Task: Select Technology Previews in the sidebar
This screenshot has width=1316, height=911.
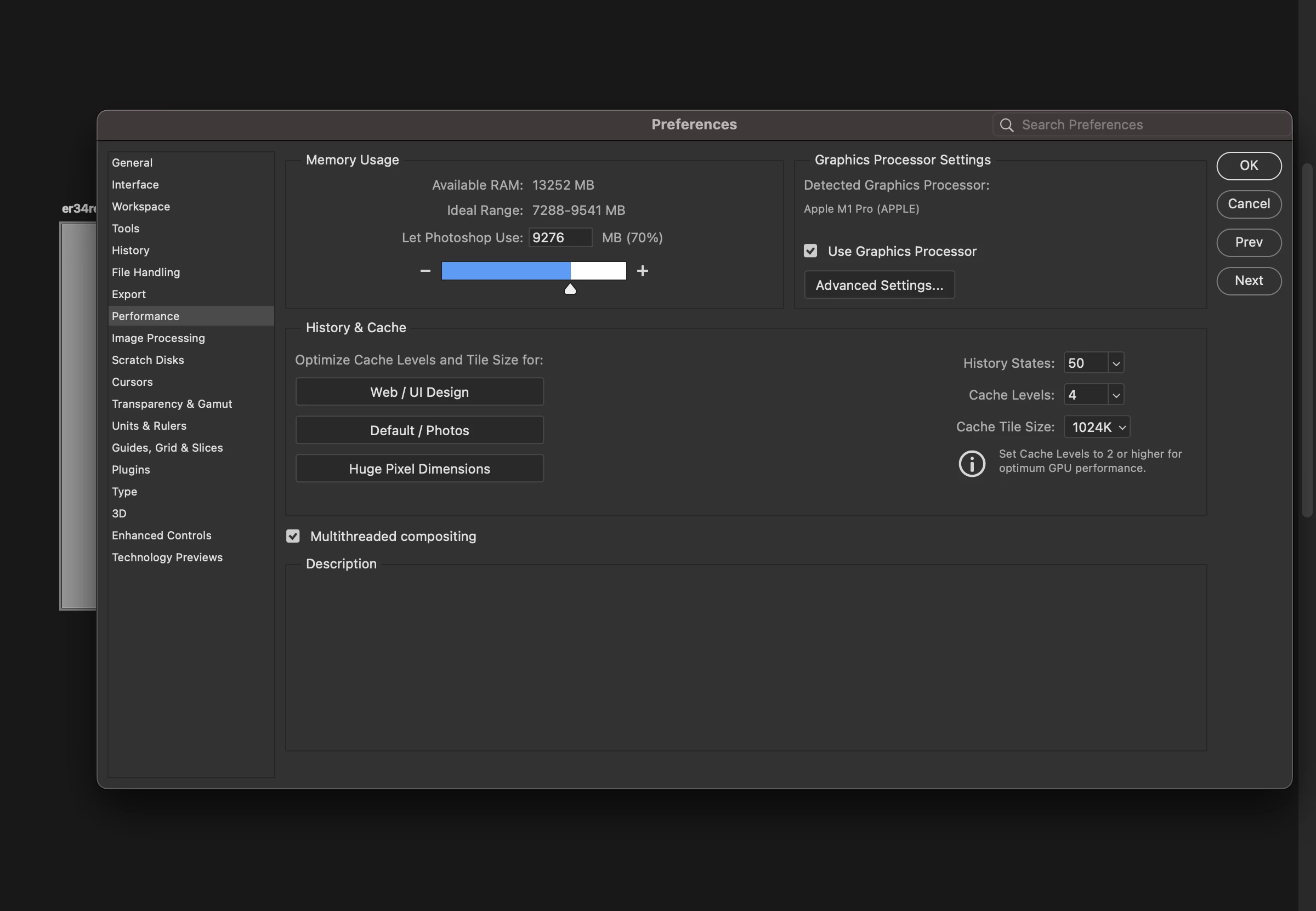Action: coord(167,557)
